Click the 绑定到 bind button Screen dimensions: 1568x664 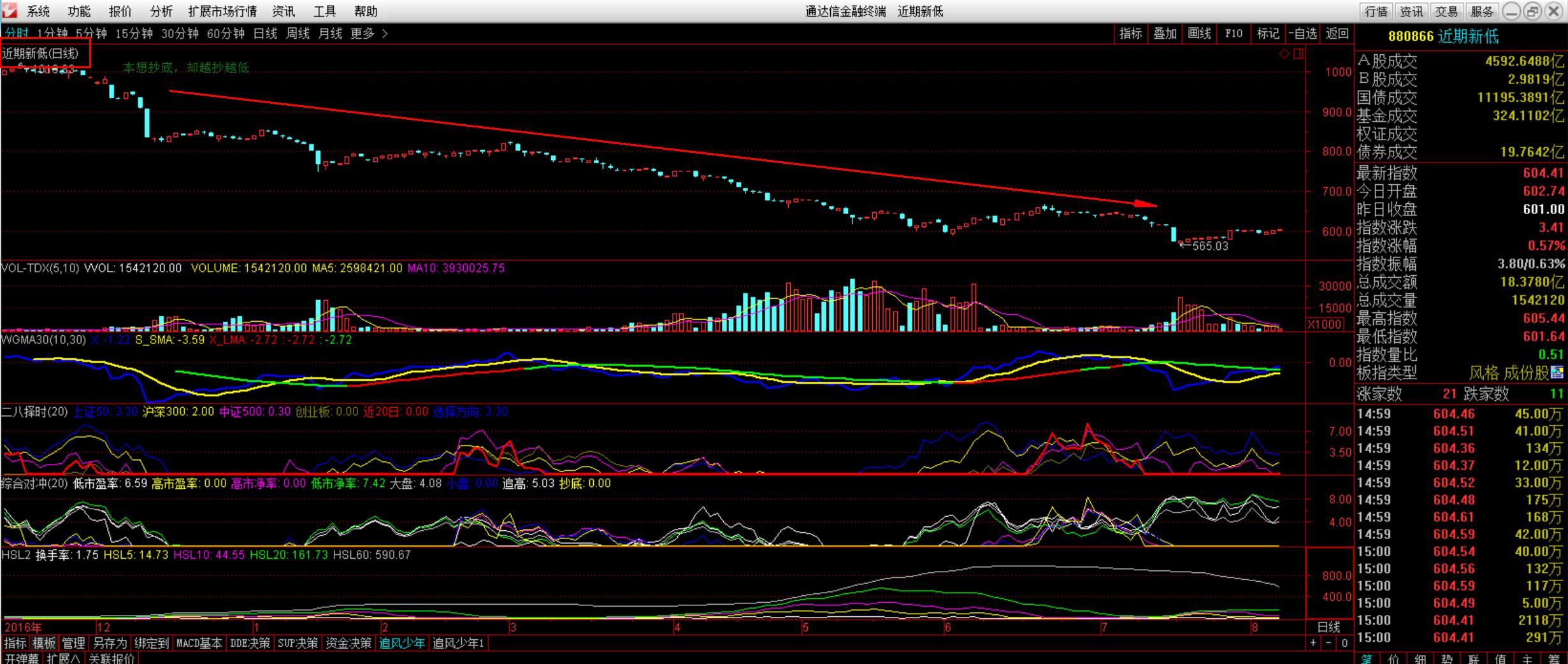click(x=152, y=644)
